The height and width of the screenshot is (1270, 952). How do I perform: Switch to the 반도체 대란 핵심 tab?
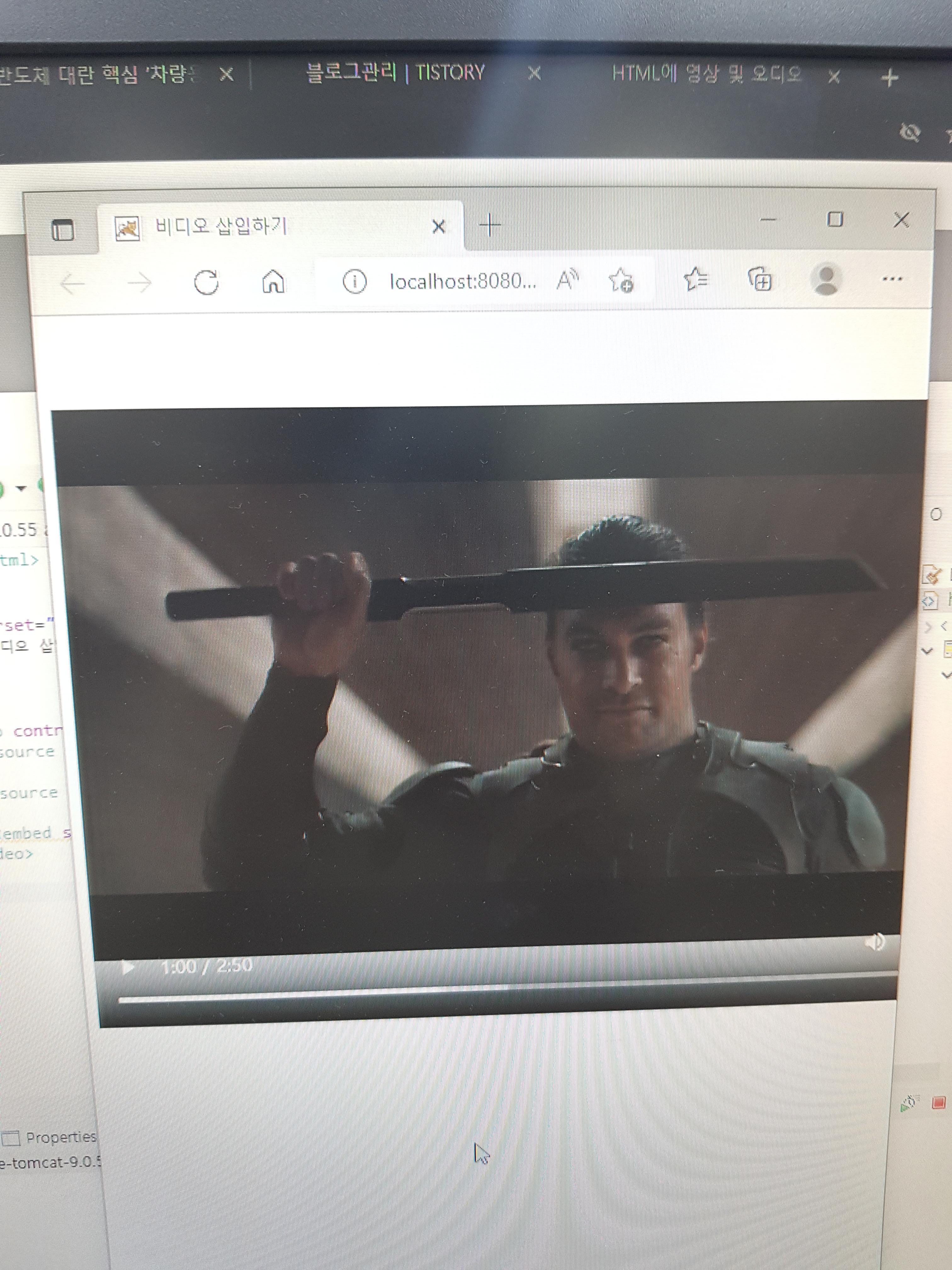click(x=98, y=75)
